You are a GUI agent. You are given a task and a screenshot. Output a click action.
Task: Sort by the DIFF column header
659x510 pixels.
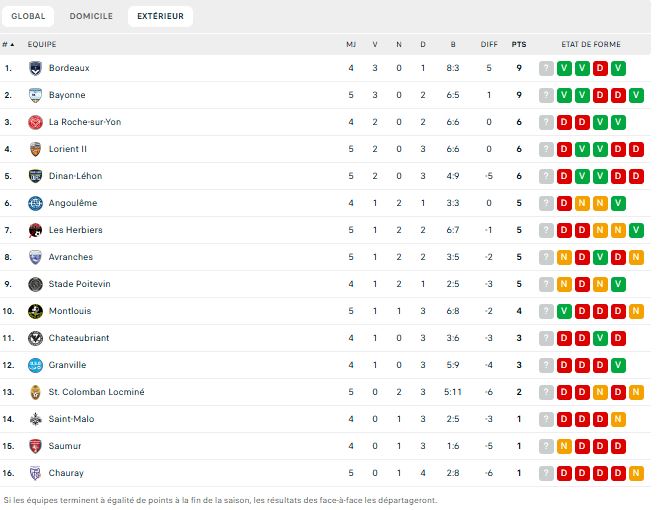point(489,44)
